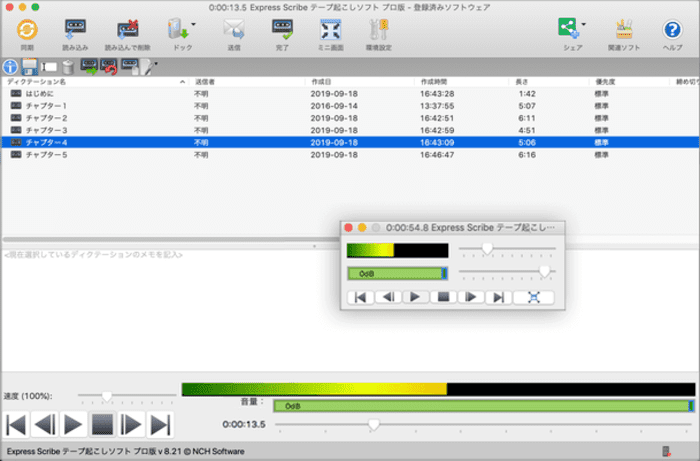Click the 送信 send envelope icon
700x461 pixels.
point(234,30)
